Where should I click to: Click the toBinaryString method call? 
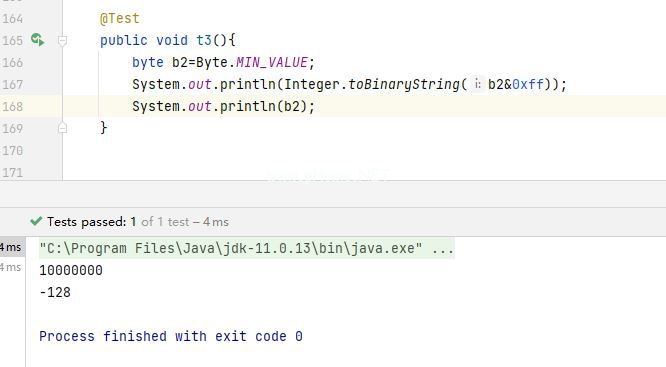pos(404,85)
